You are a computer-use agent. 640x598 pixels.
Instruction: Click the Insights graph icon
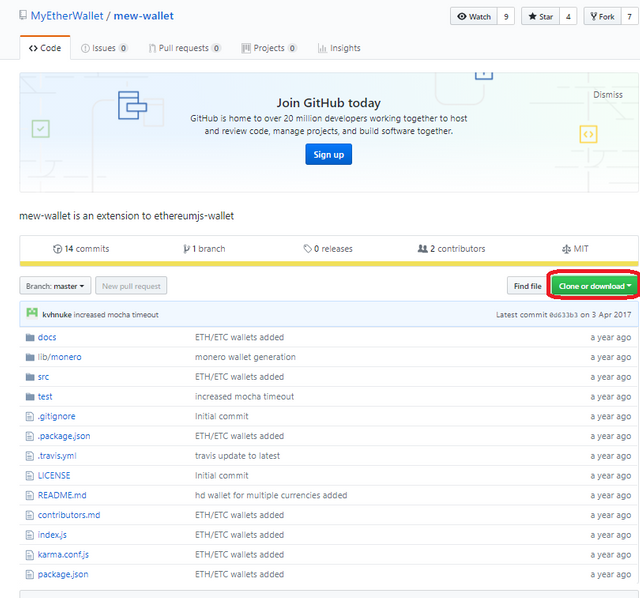click(322, 48)
